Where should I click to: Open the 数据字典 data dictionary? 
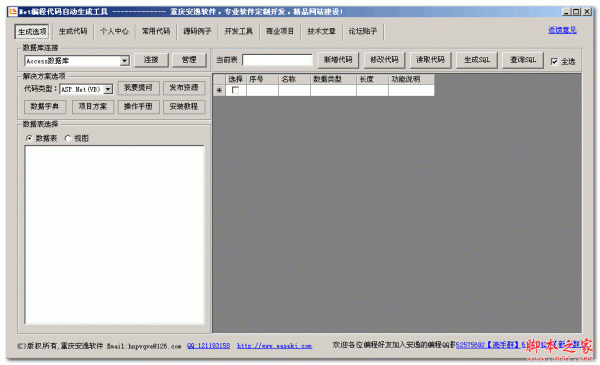(x=45, y=107)
